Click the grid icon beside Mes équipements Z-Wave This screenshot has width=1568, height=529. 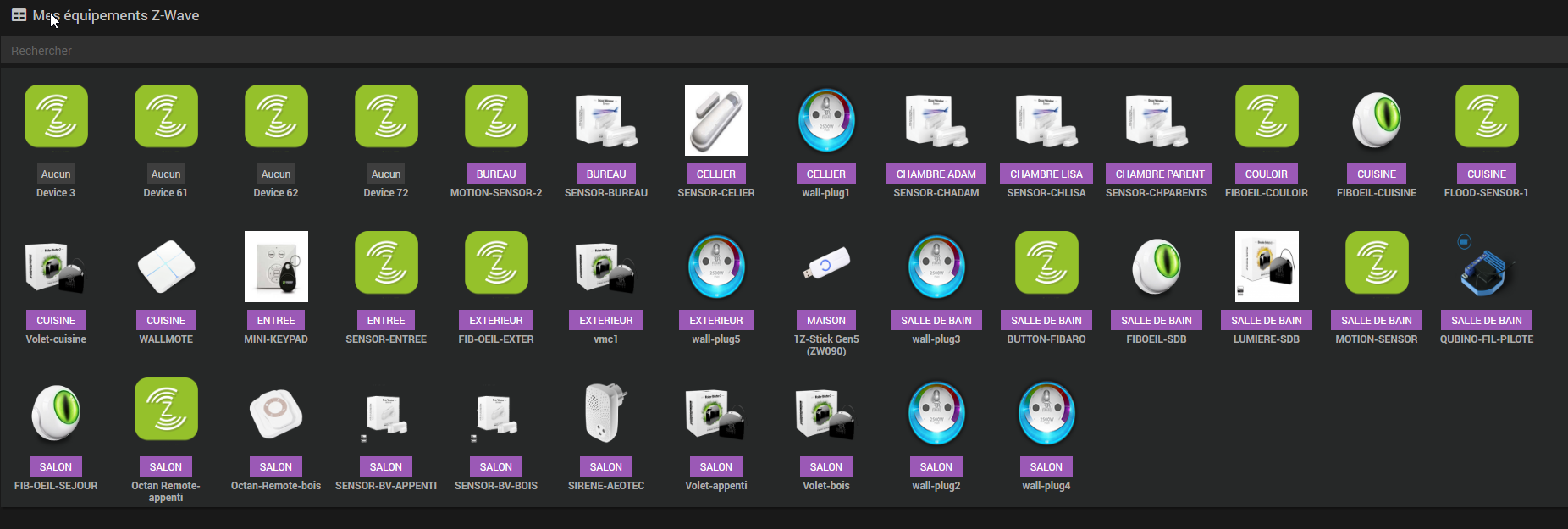click(x=19, y=15)
